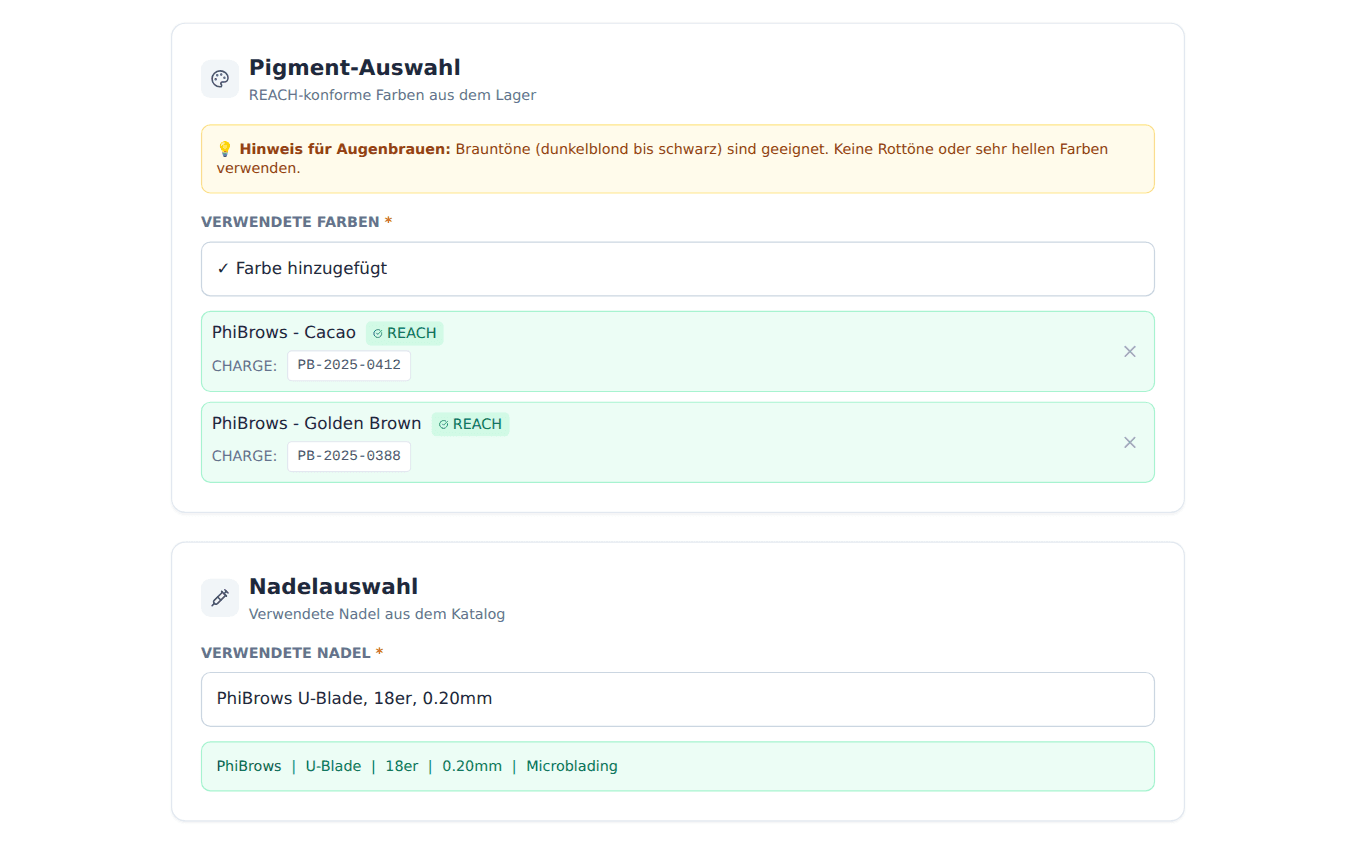Click the Nadelauswahl heading
This screenshot has width=1352, height=845.
[334, 586]
